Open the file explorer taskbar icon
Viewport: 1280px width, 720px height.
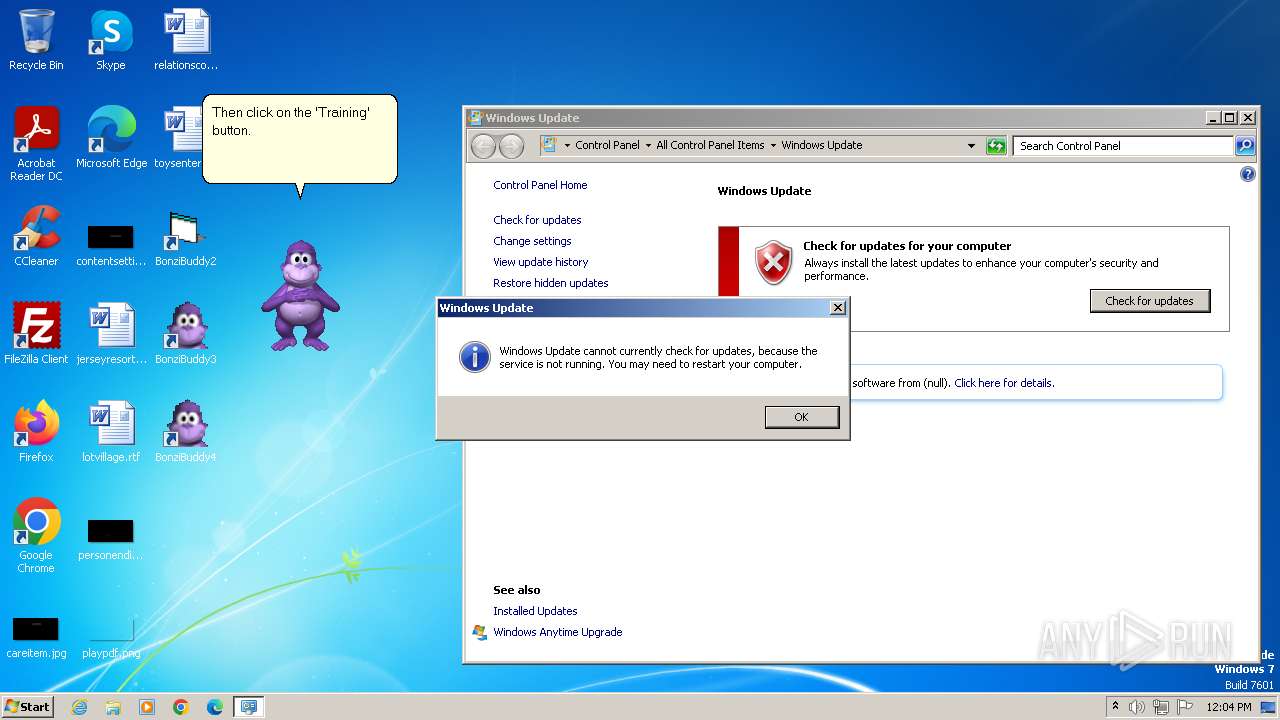(x=113, y=707)
